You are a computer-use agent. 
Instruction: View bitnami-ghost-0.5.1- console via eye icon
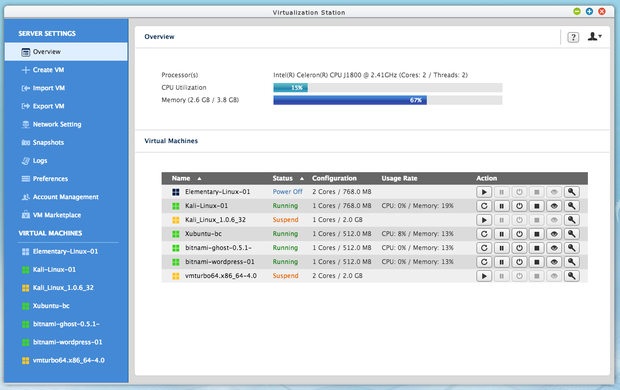tap(554, 248)
